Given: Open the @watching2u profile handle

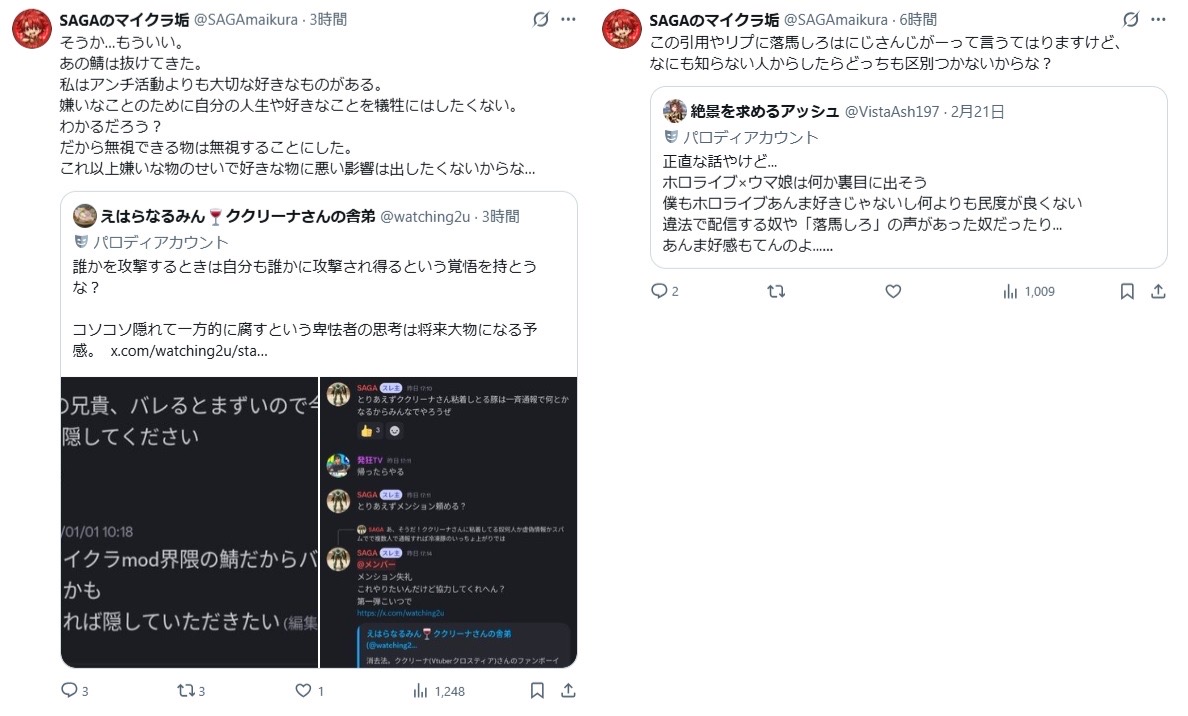Looking at the screenshot, I should pos(425,217).
